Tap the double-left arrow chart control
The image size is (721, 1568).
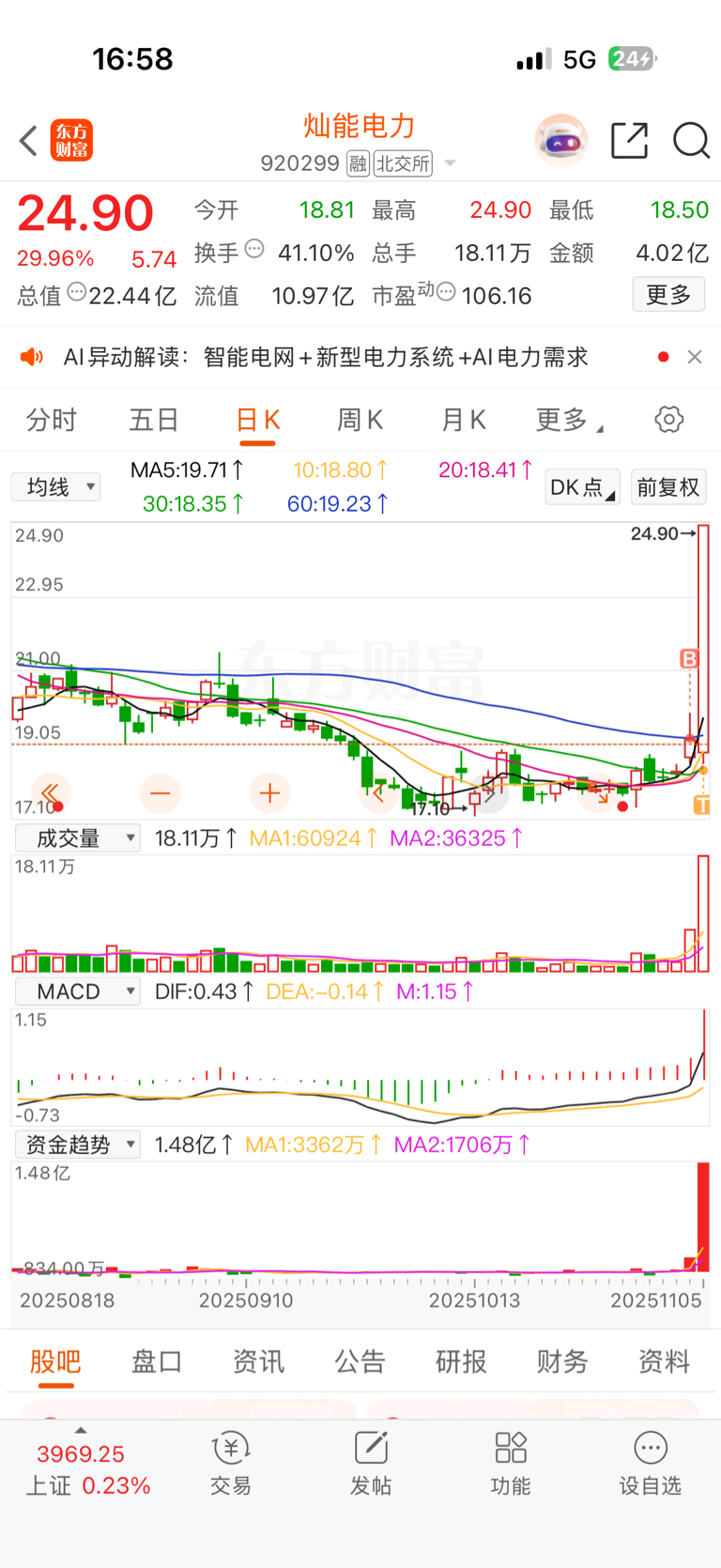coord(51,793)
